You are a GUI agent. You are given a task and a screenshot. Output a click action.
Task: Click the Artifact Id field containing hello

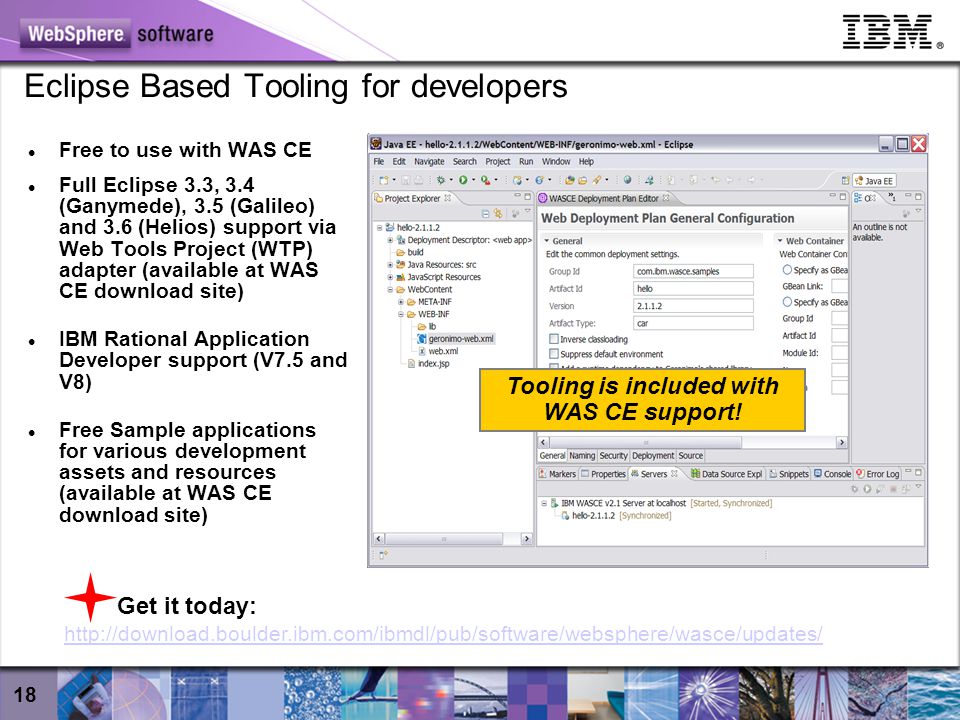[693, 288]
